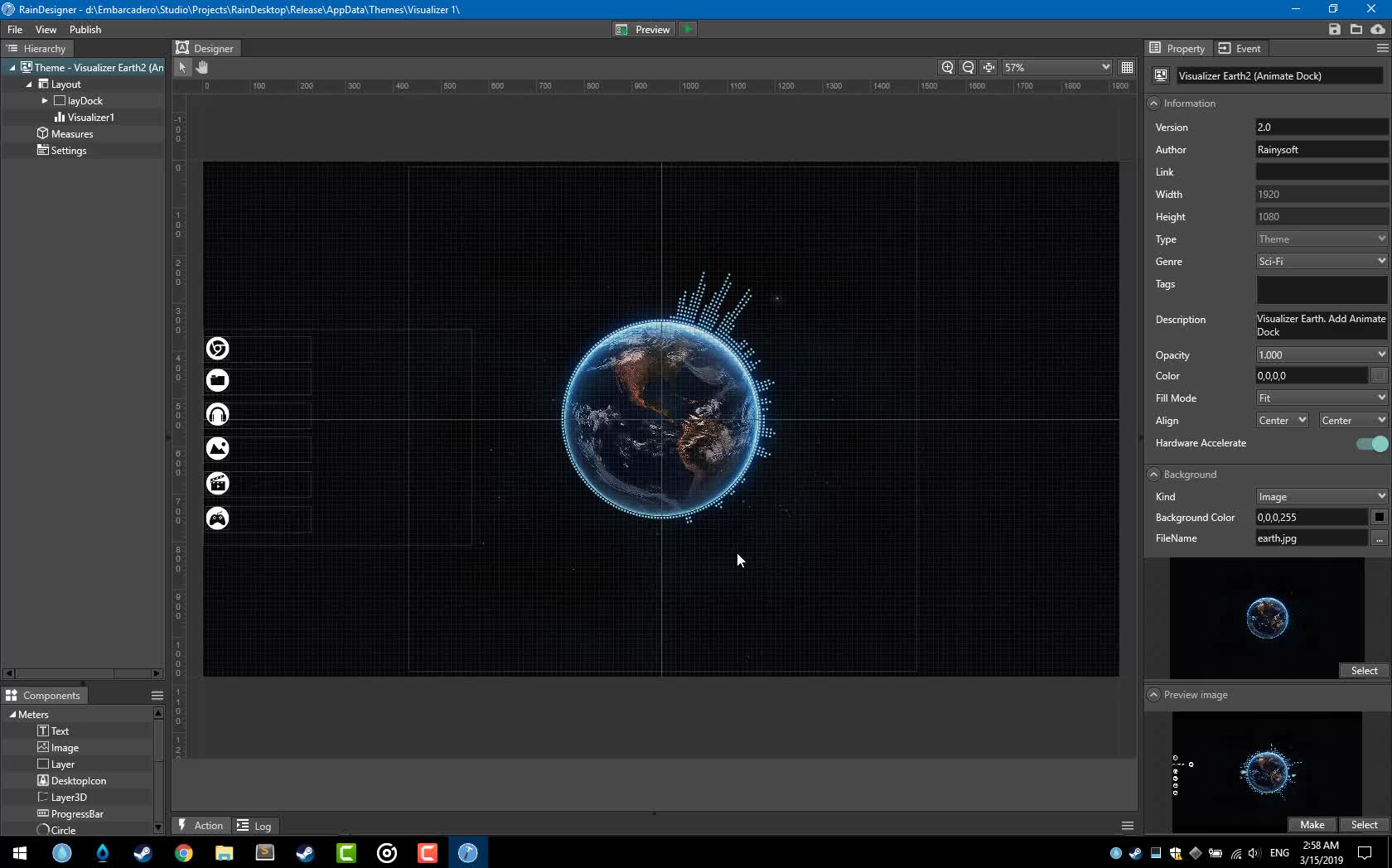1392x868 pixels.
Task: Click the cloud upload publish icon
Action: coord(1378,29)
